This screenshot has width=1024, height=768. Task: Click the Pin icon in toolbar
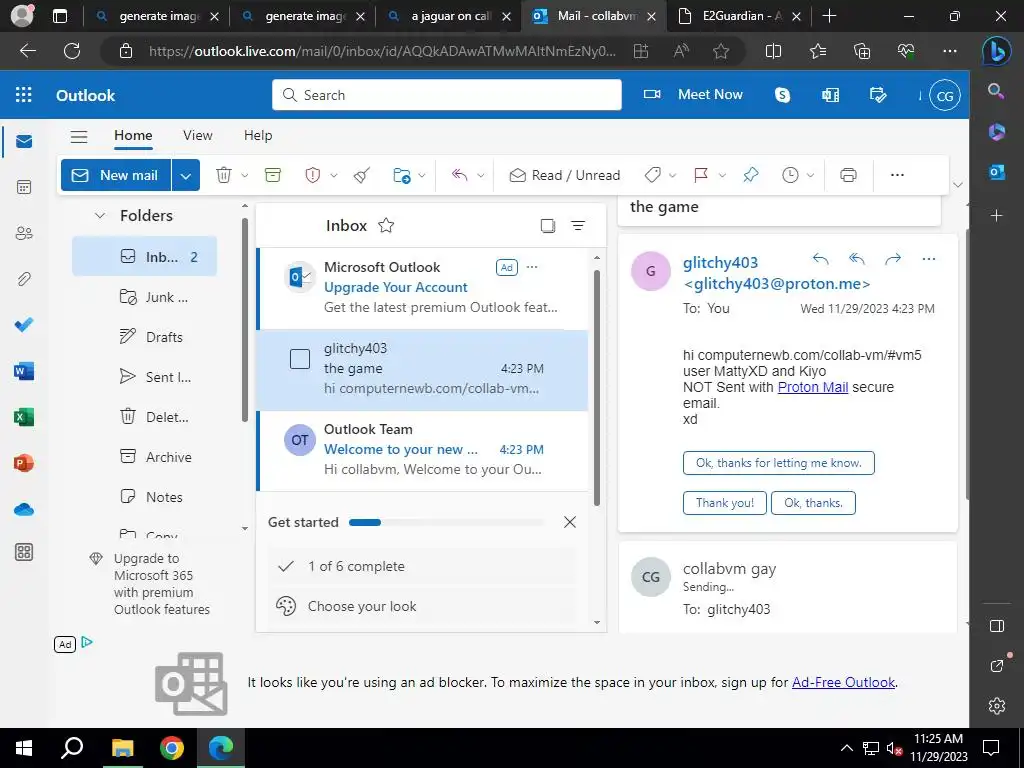point(750,175)
